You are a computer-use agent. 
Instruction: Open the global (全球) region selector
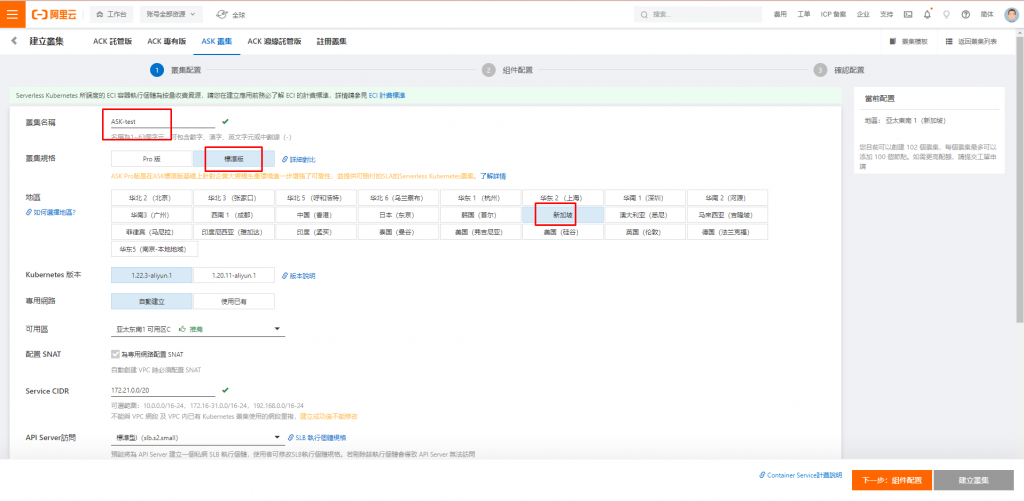click(x=231, y=14)
